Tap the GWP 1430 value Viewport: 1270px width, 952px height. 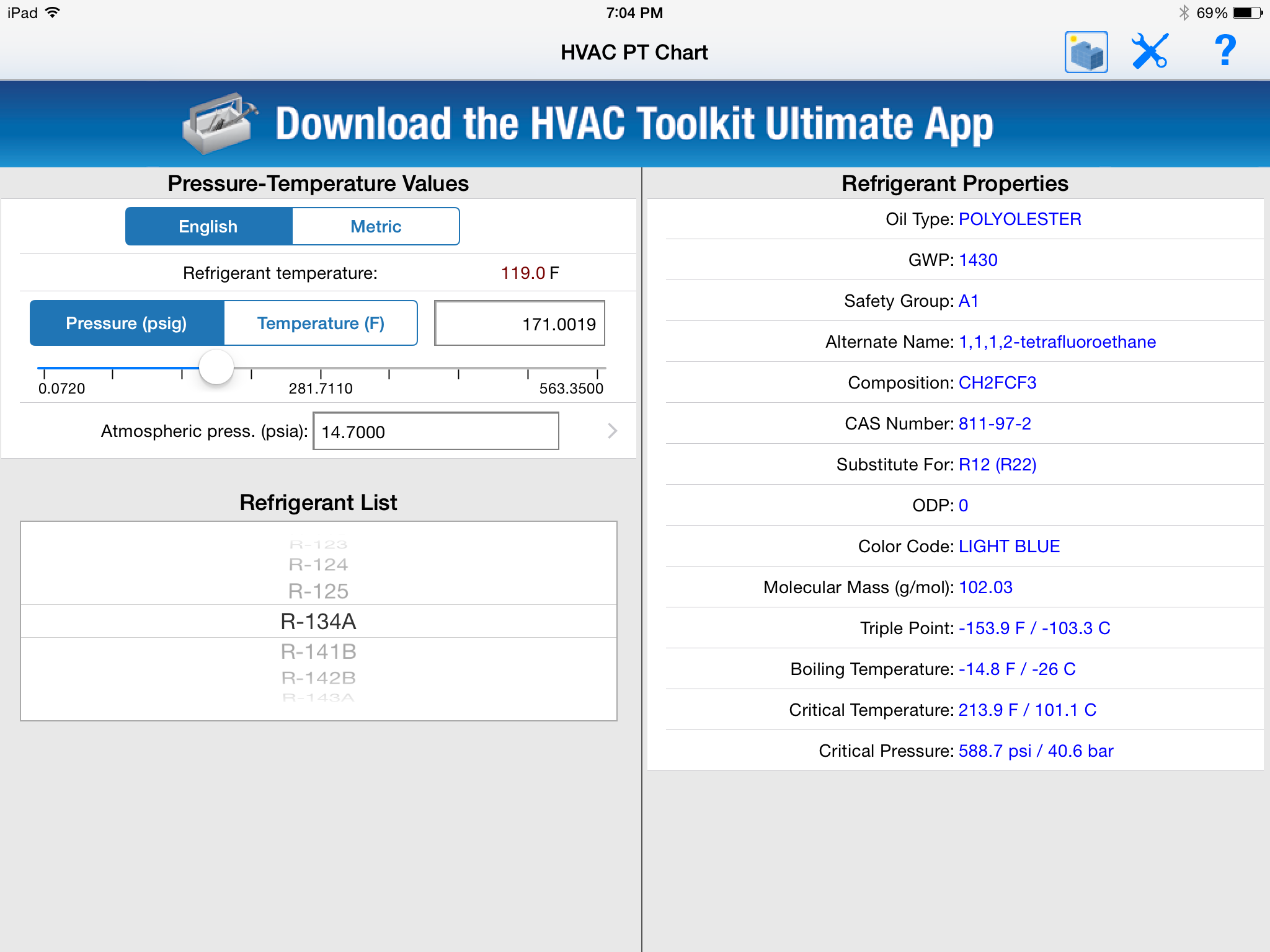(978, 260)
